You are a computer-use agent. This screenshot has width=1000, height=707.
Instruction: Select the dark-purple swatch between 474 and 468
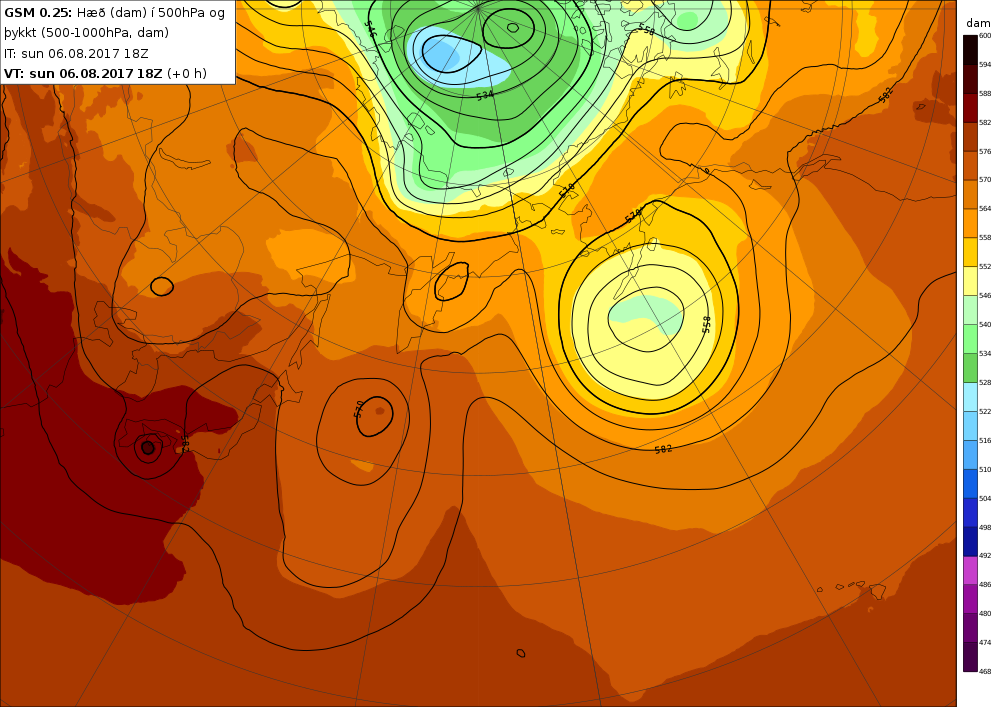(x=970, y=657)
